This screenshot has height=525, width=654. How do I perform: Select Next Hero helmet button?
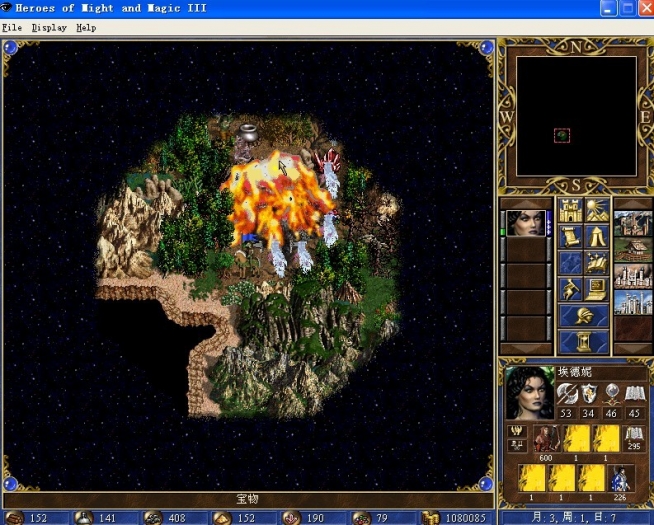[x=584, y=315]
